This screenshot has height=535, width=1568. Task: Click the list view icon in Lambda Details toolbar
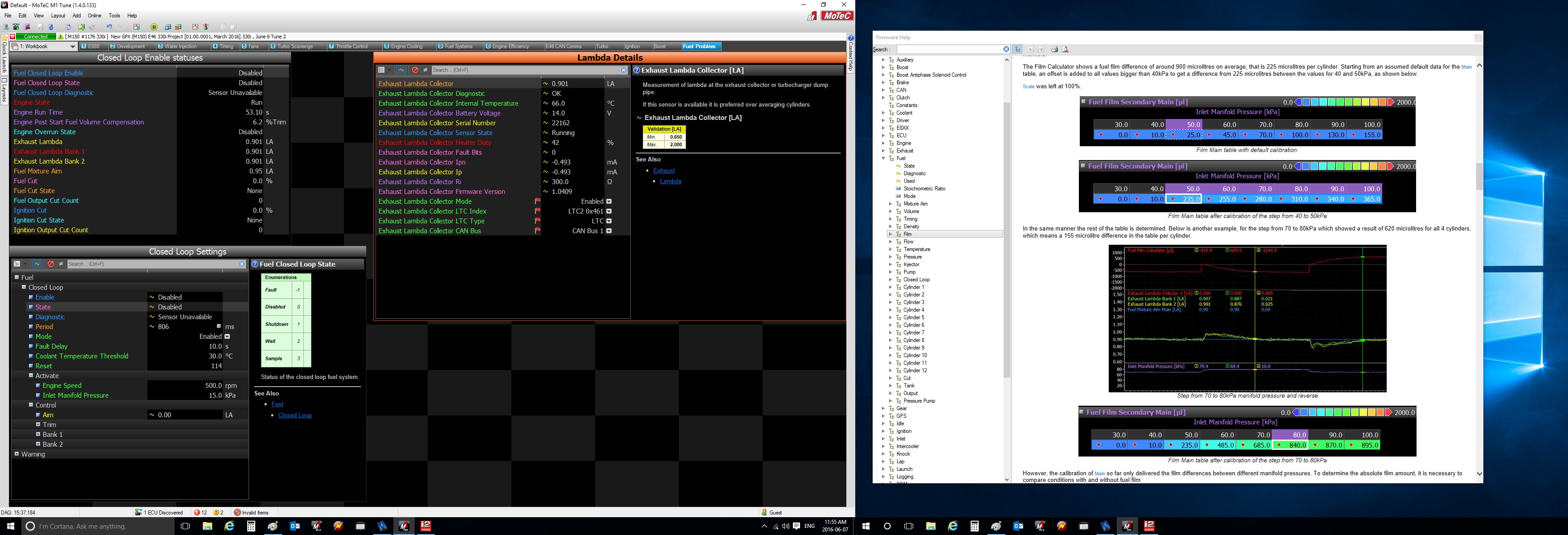[x=382, y=70]
